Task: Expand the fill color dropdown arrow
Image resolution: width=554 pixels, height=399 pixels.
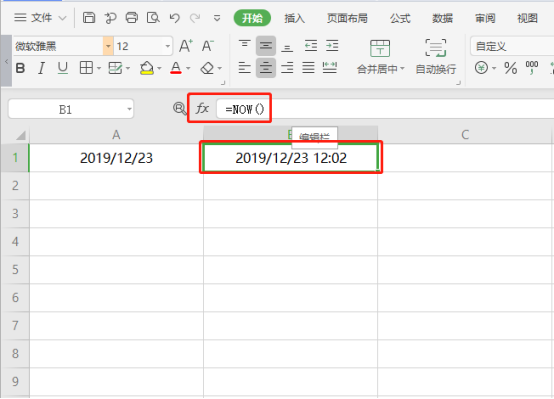Action: [x=159, y=68]
